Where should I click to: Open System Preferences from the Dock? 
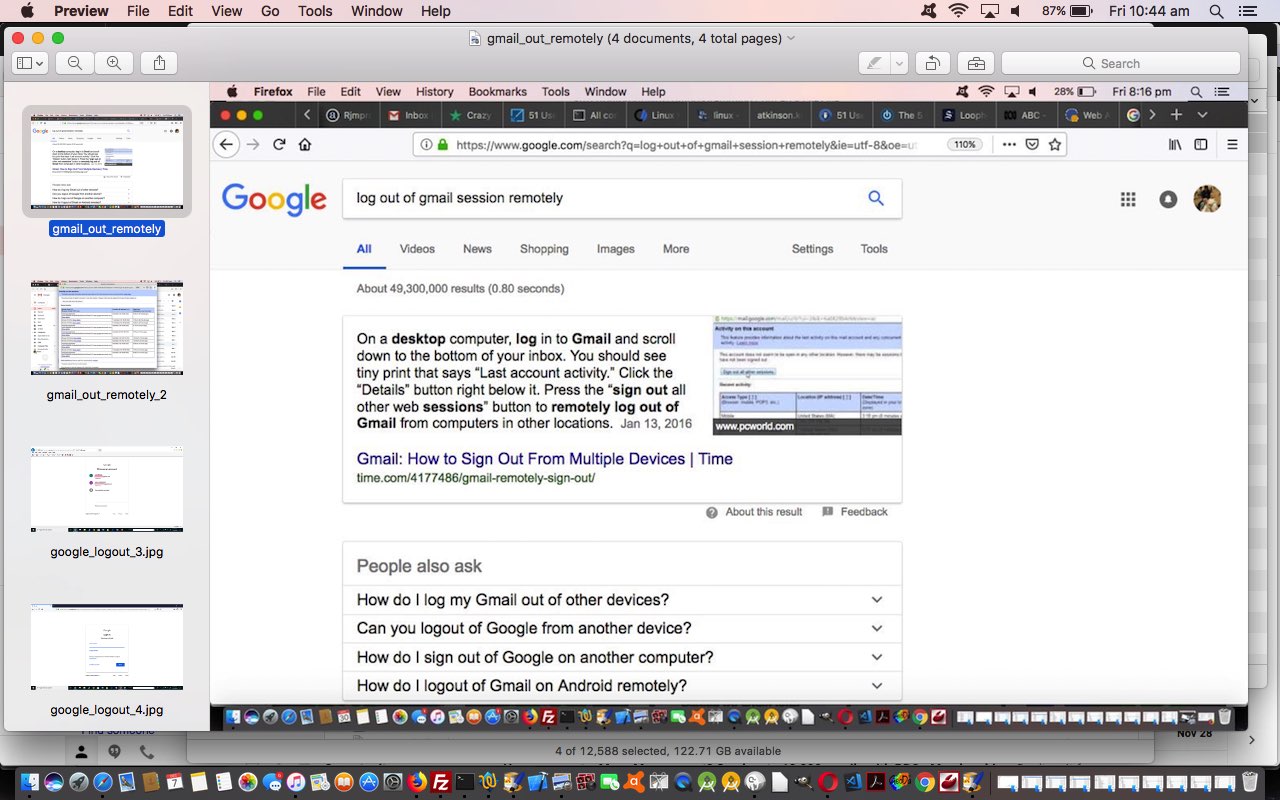[x=393, y=782]
